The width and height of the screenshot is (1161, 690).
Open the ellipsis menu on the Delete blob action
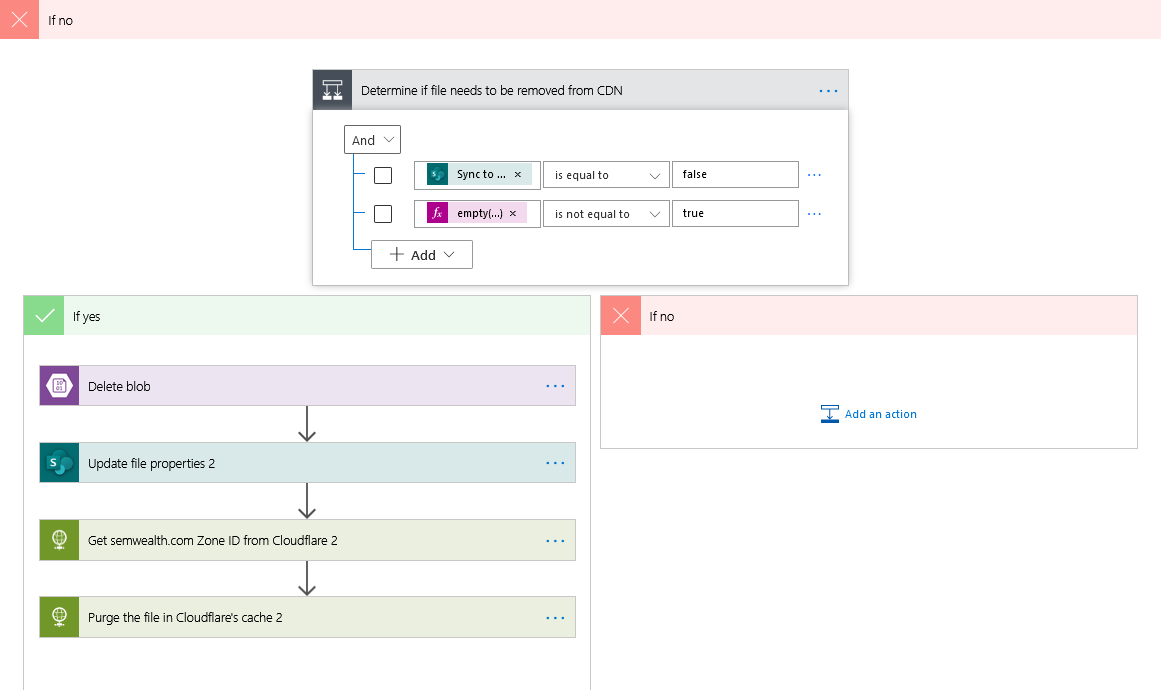pyautogui.click(x=555, y=386)
